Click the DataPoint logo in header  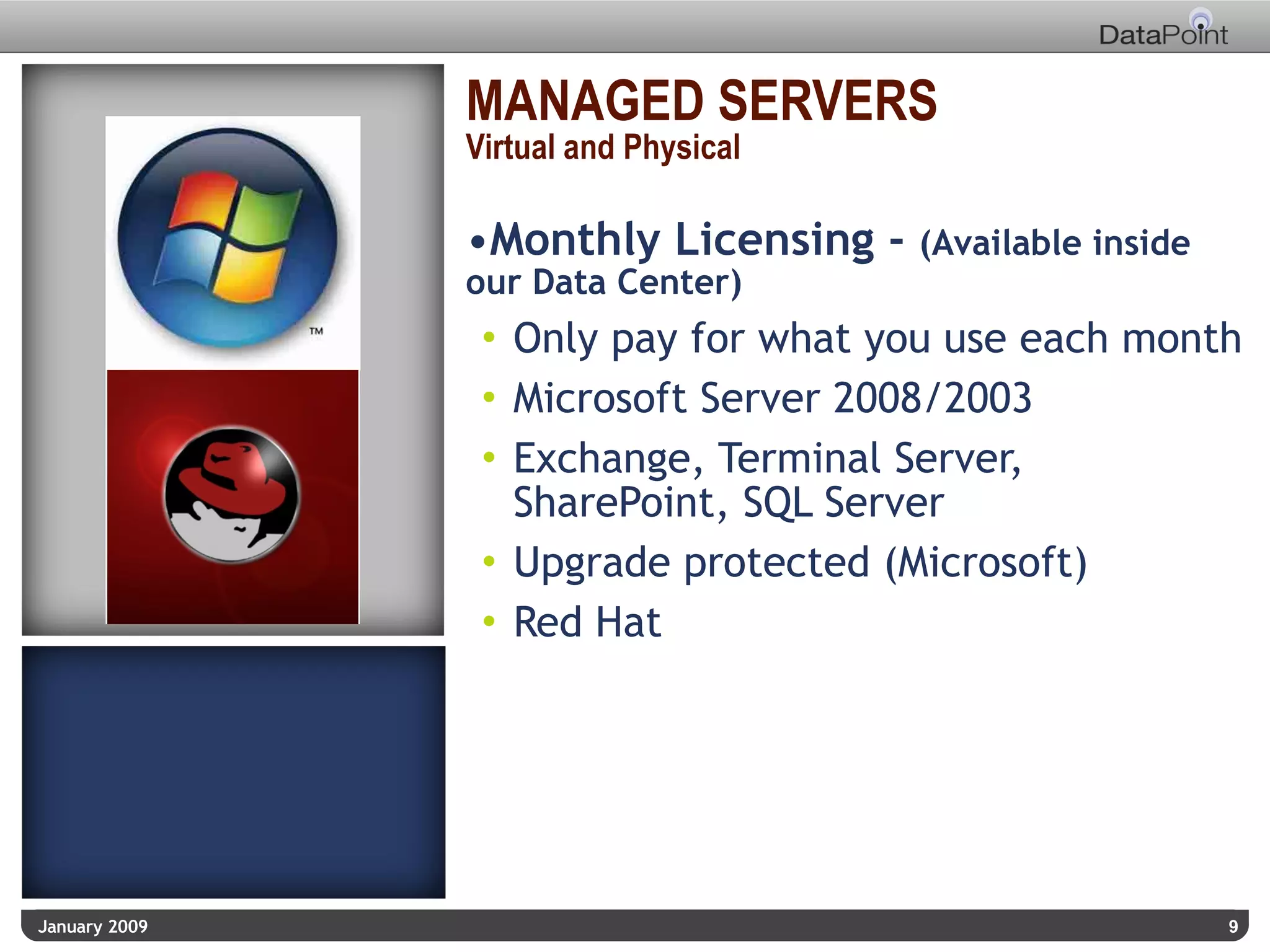1163,34
